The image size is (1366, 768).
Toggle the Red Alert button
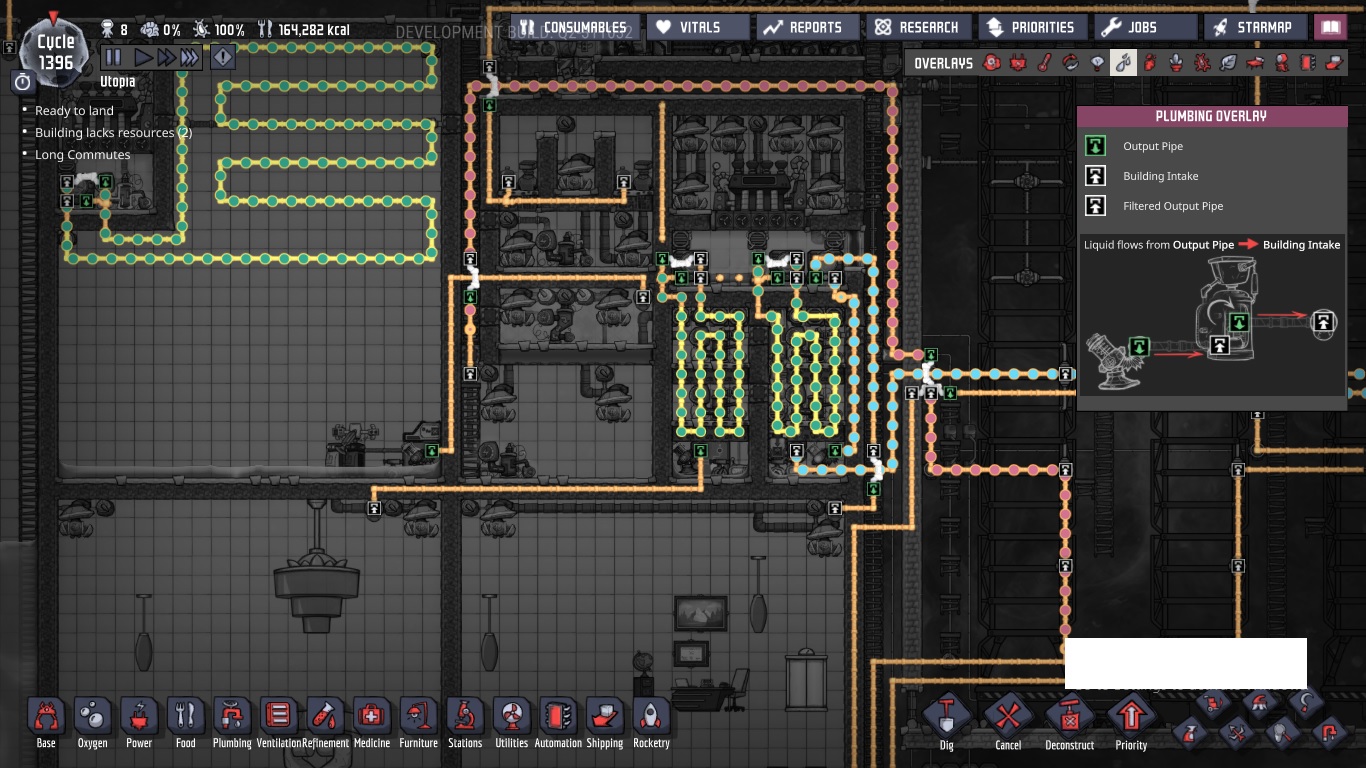(x=222, y=57)
